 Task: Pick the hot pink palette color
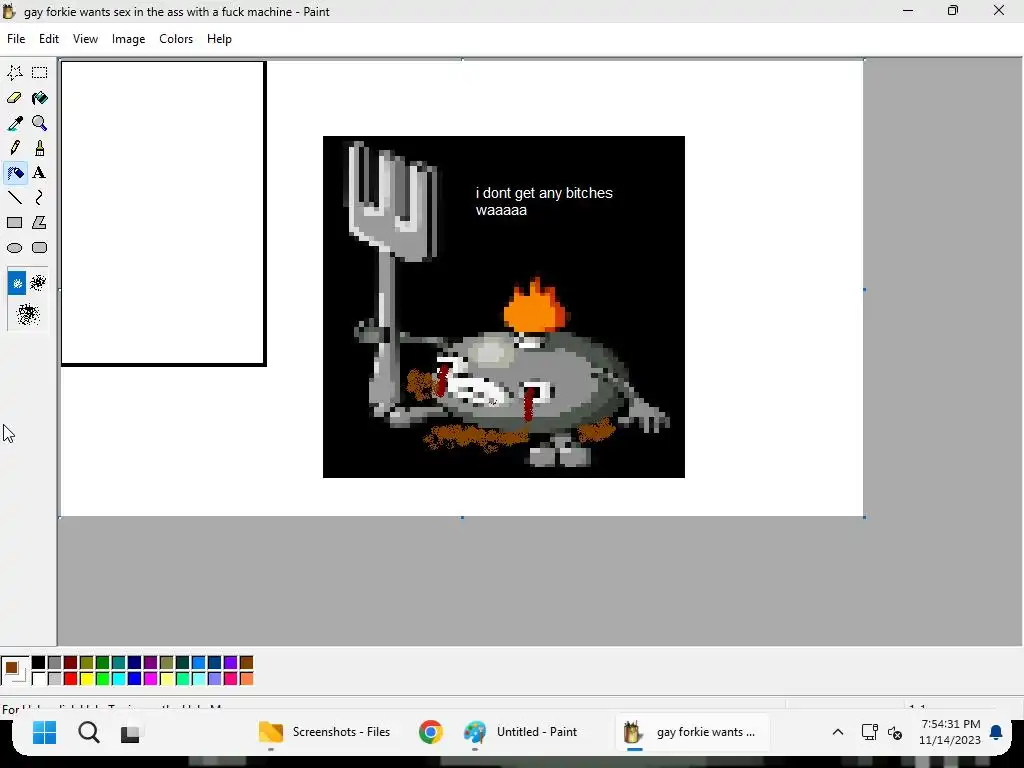point(231,679)
